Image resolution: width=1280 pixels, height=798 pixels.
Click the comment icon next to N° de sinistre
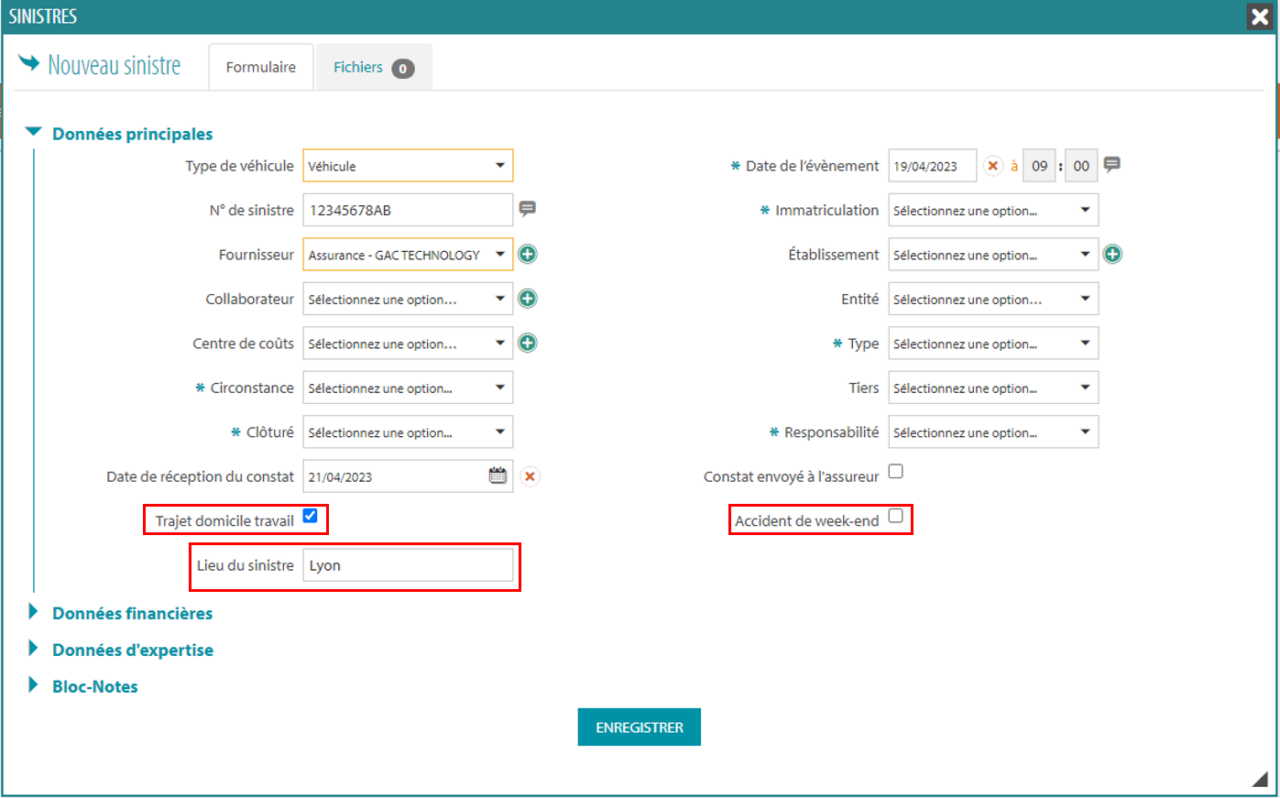[527, 209]
